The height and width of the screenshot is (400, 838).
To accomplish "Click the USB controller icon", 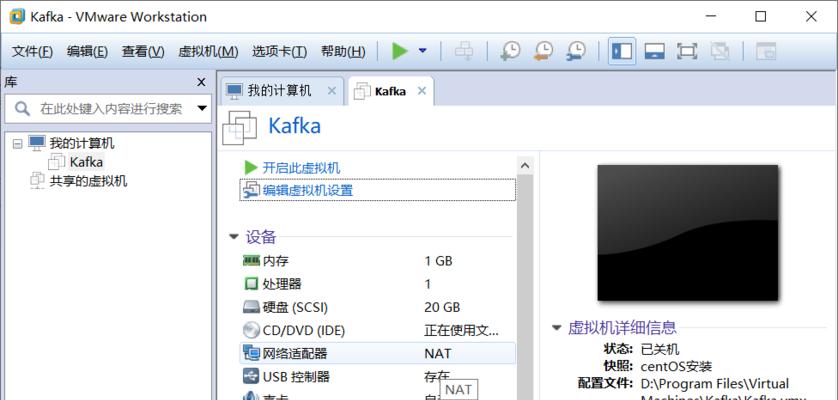I will coord(251,376).
